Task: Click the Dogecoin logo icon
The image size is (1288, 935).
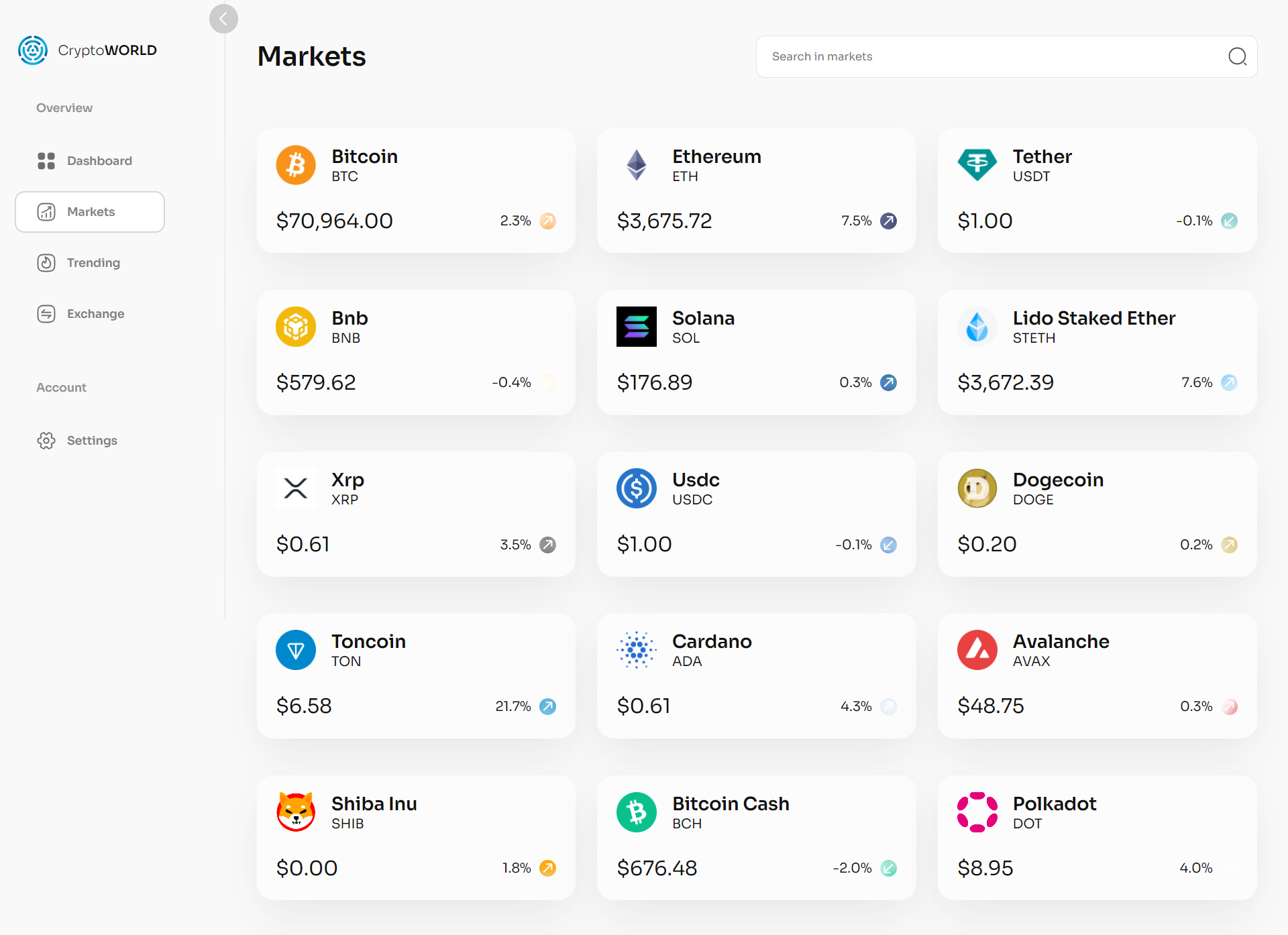Action: coord(977,488)
